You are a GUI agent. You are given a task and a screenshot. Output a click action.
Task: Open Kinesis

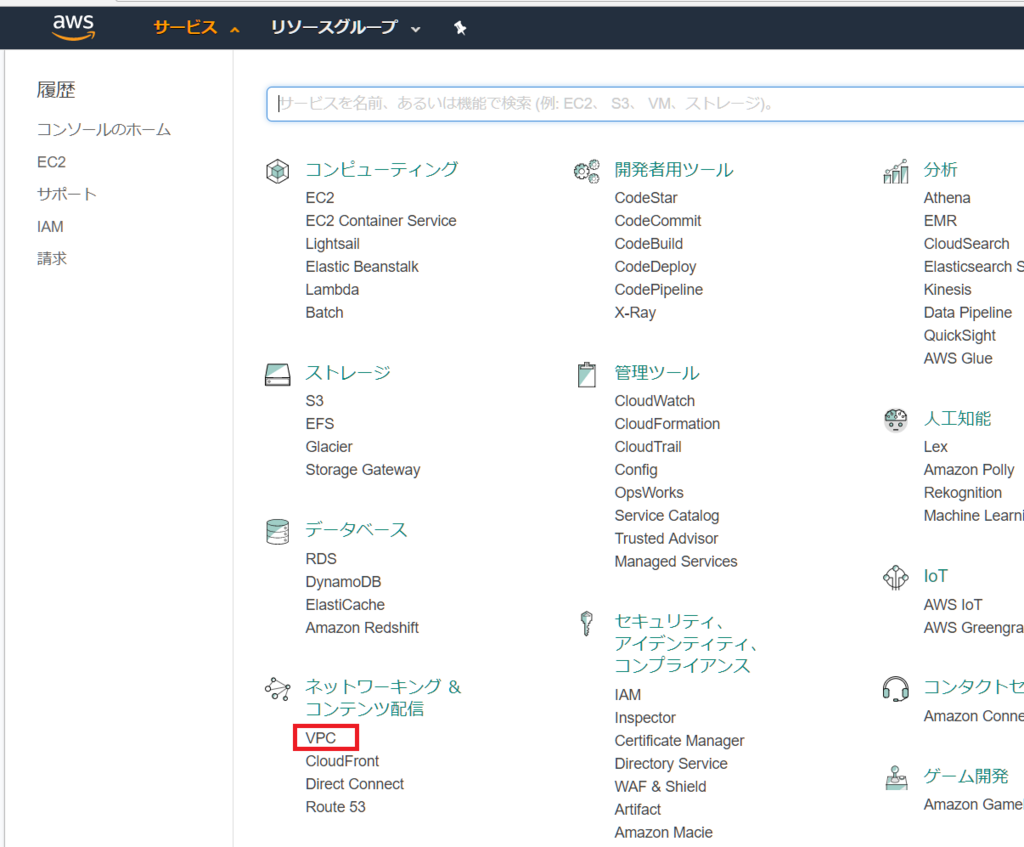pyautogui.click(x=948, y=289)
